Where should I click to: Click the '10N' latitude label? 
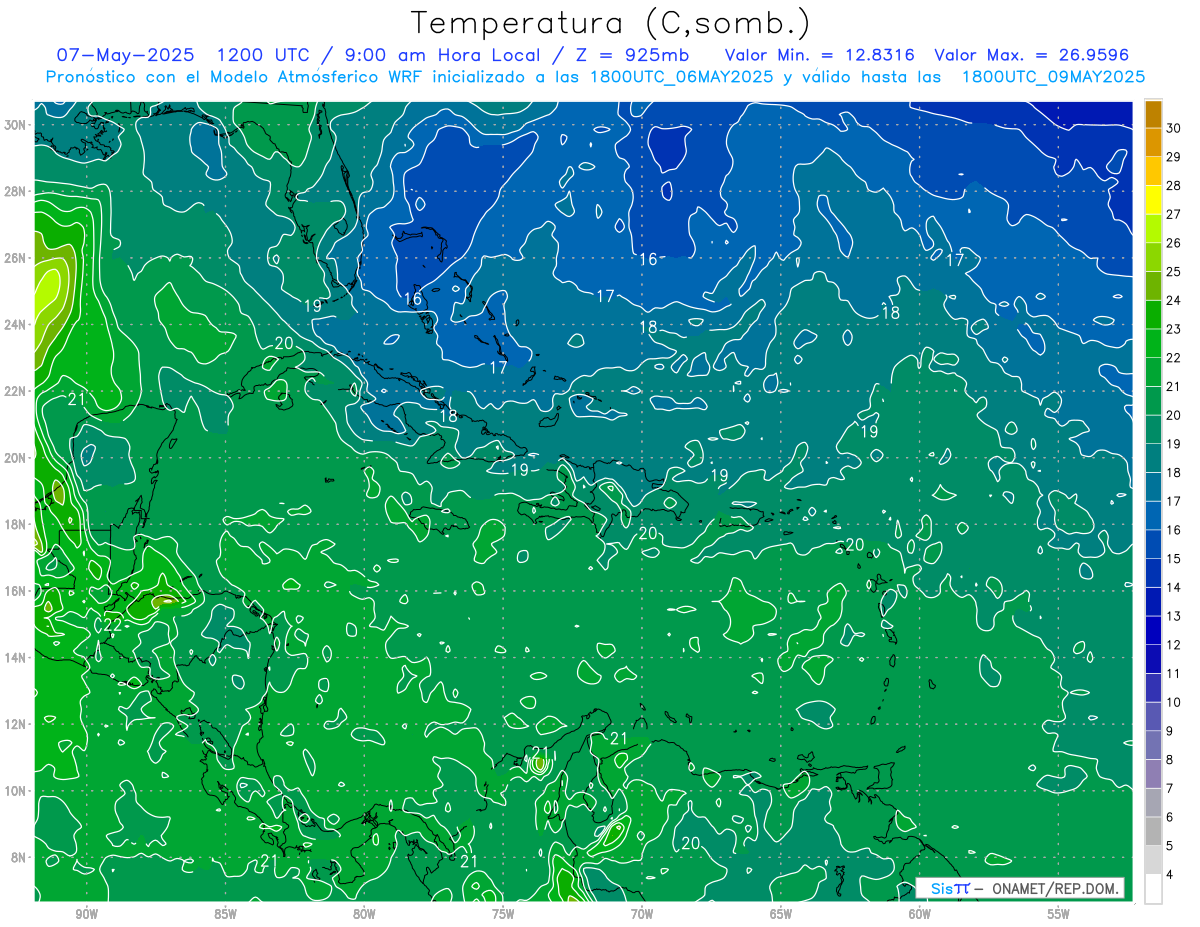pyautogui.click(x=16, y=790)
